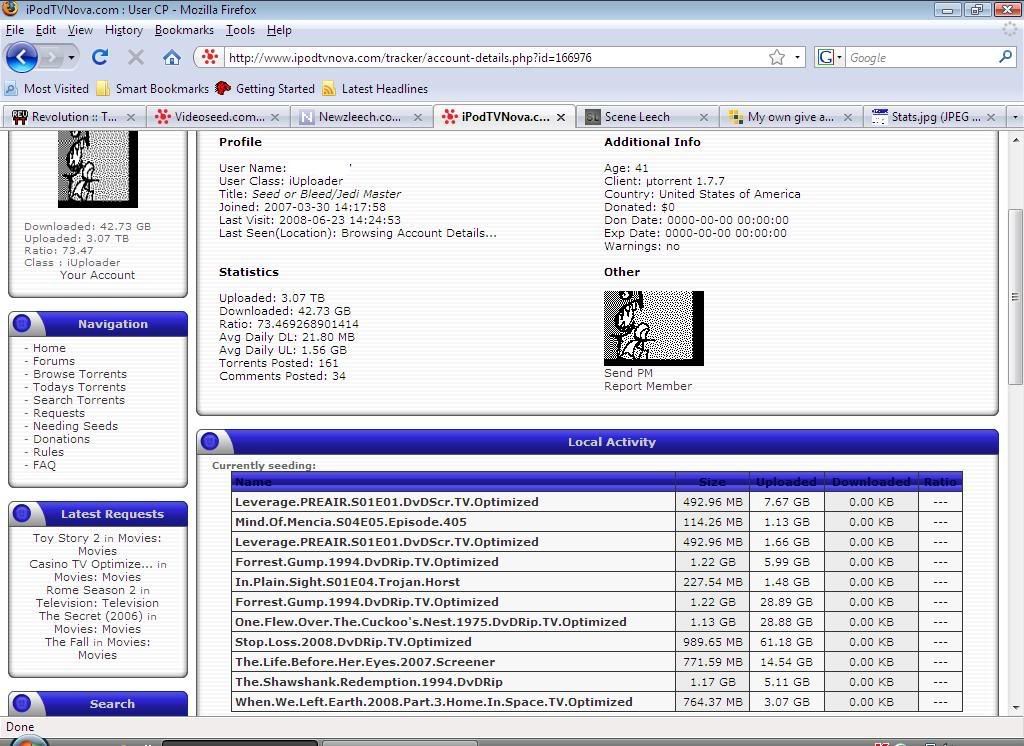Reload the current page

click(100, 57)
